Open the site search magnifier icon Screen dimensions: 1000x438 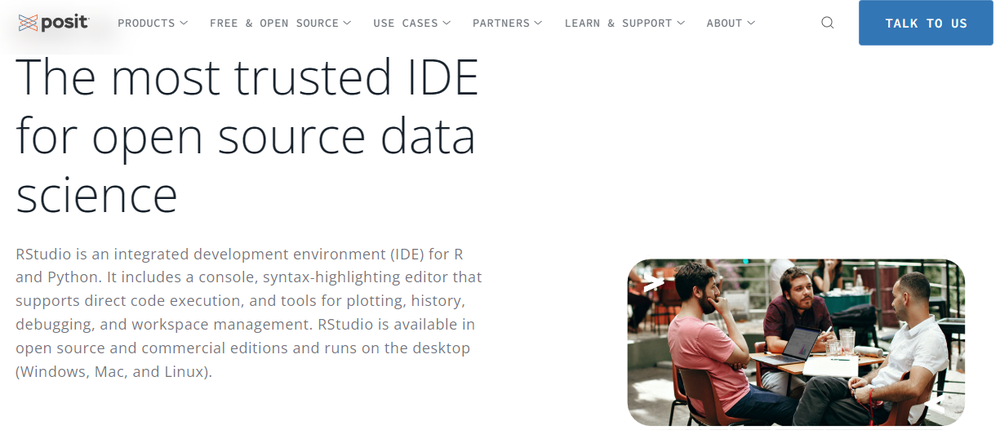(x=827, y=23)
